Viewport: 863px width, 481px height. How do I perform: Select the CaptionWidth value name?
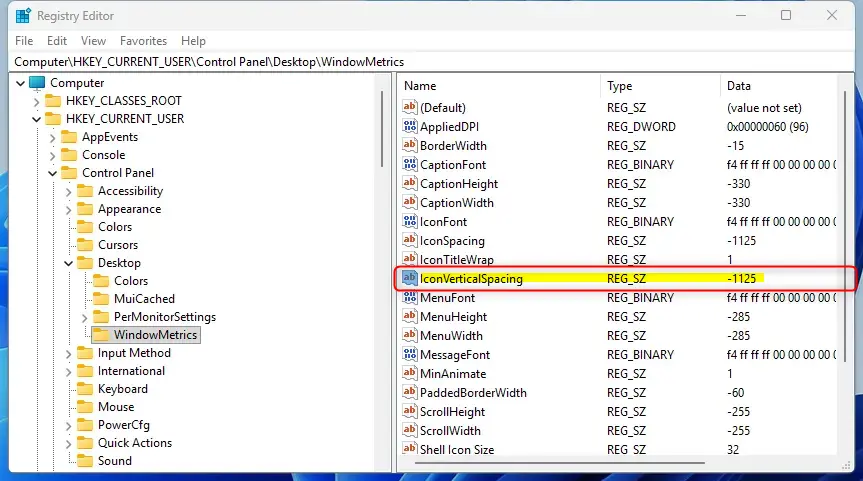click(x=457, y=203)
